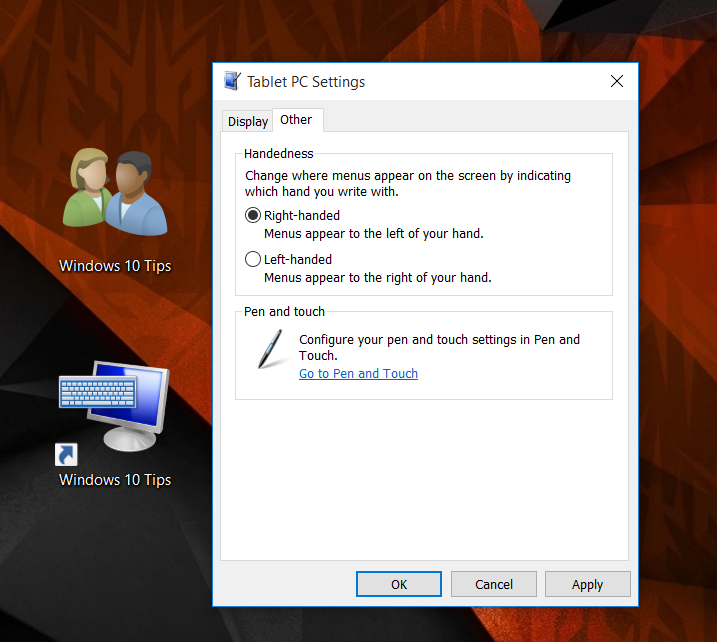Viewport: 717px width, 642px height.
Task: Open the Windows 10 Tips people icon on the desktop
Action: click(x=115, y=192)
